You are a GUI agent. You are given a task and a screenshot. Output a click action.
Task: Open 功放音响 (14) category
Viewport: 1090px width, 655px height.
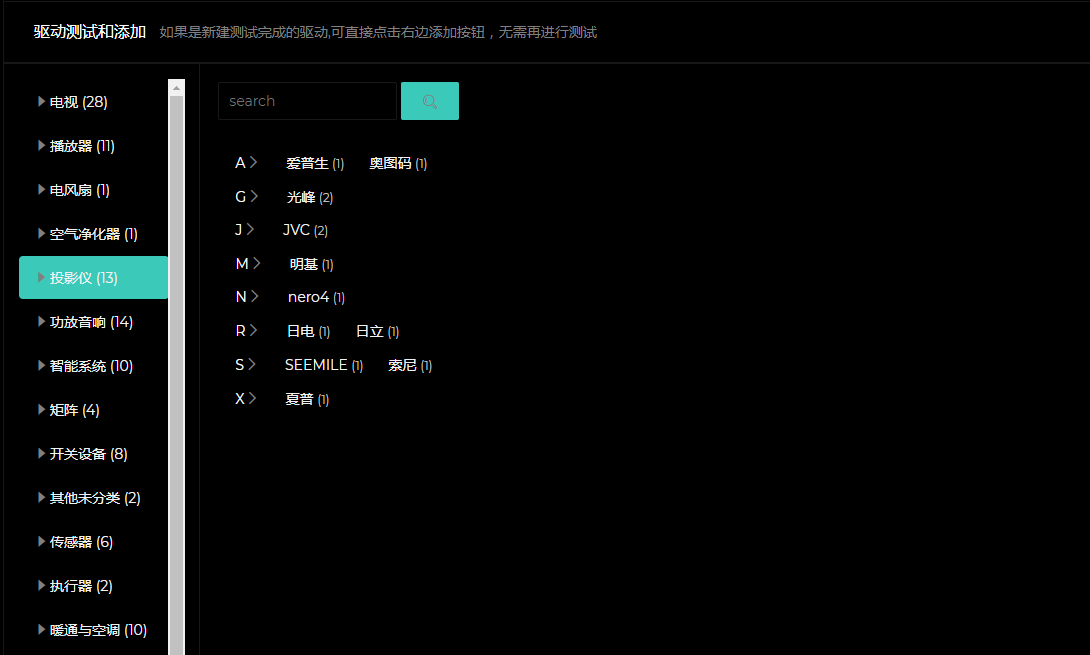pos(91,322)
